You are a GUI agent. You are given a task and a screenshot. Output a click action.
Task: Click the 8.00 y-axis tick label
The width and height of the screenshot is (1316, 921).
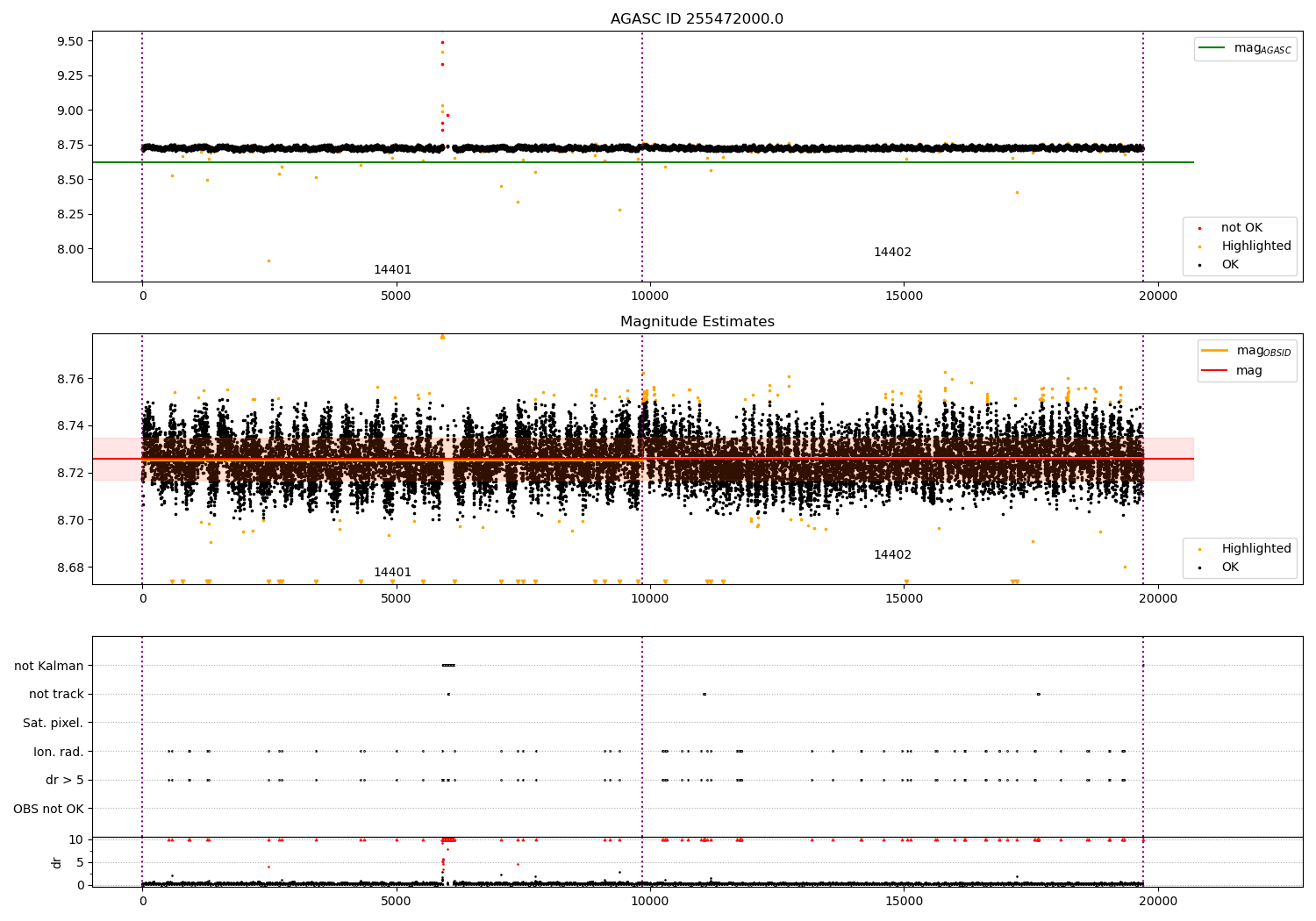point(69,249)
